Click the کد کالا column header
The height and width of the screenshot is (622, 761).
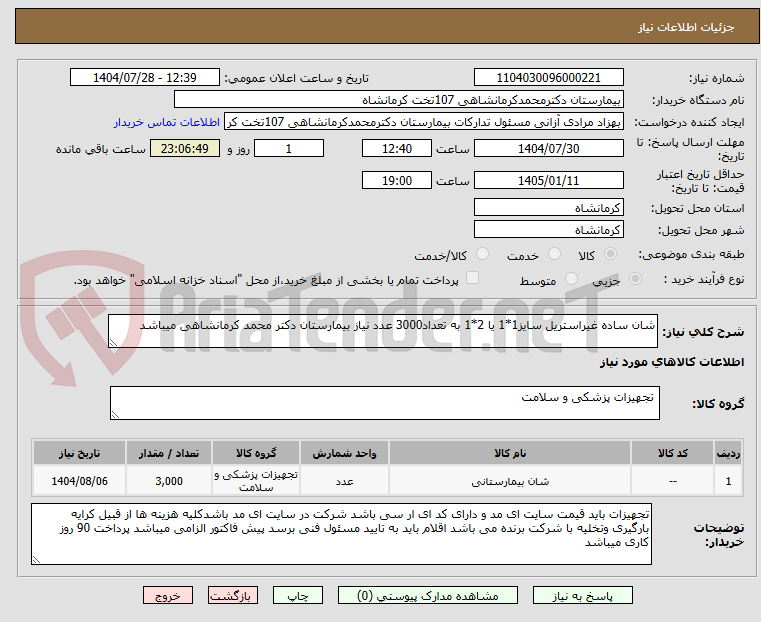pos(672,453)
